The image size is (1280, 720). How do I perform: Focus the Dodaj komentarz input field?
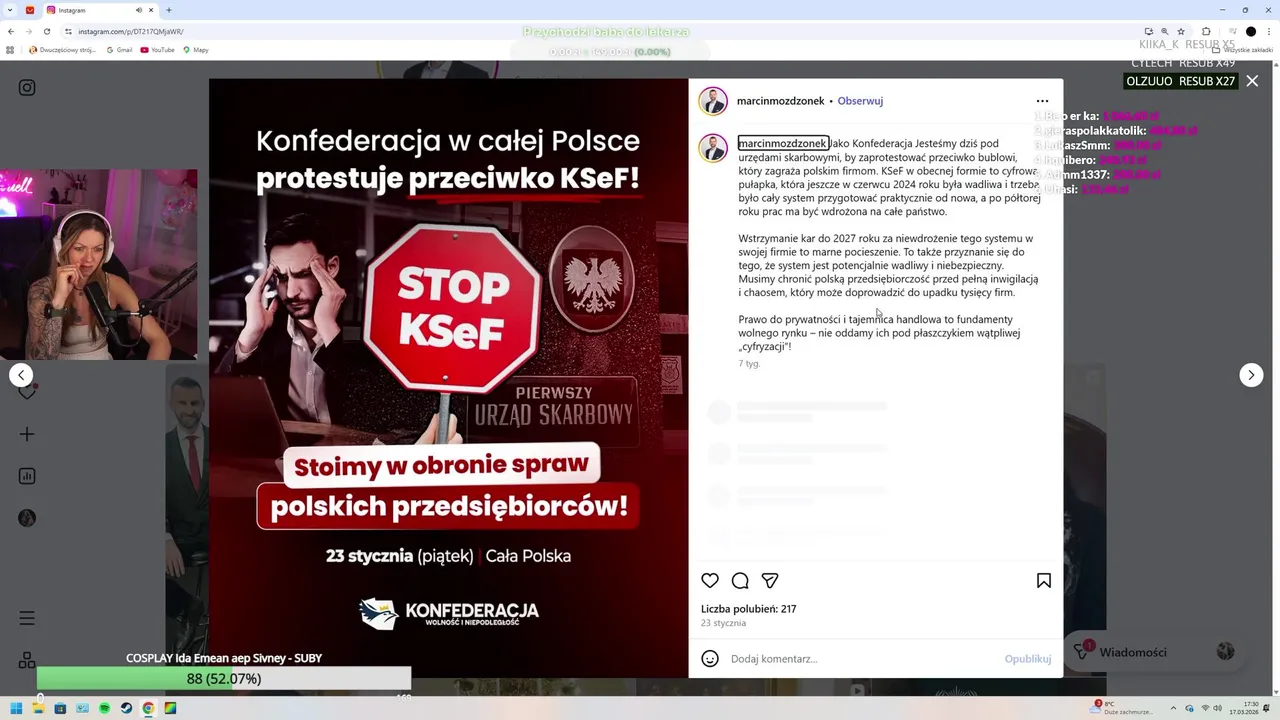862,659
